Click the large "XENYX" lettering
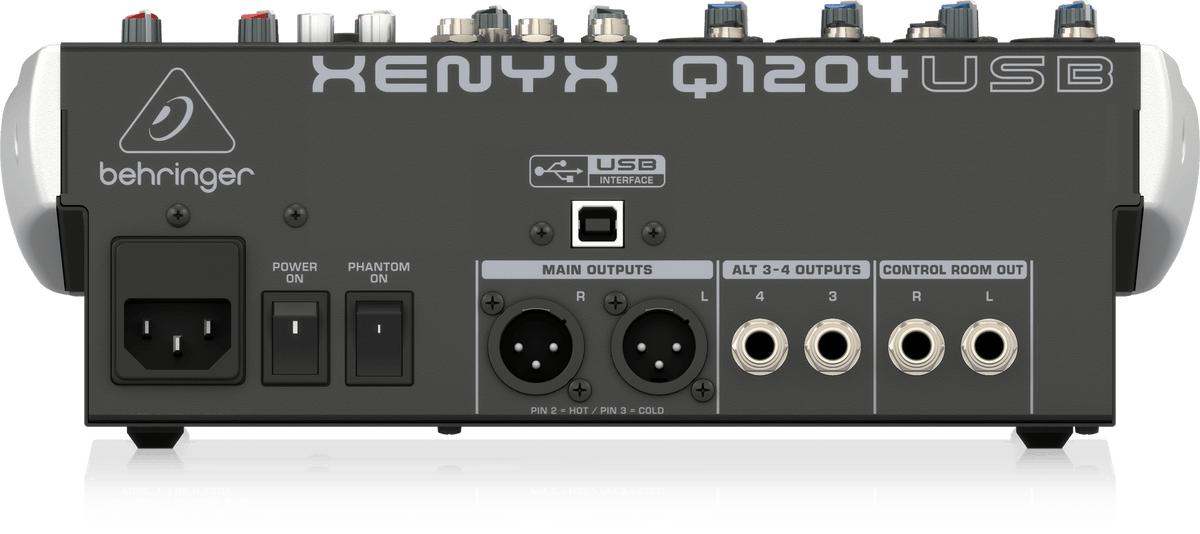 [x=464, y=75]
